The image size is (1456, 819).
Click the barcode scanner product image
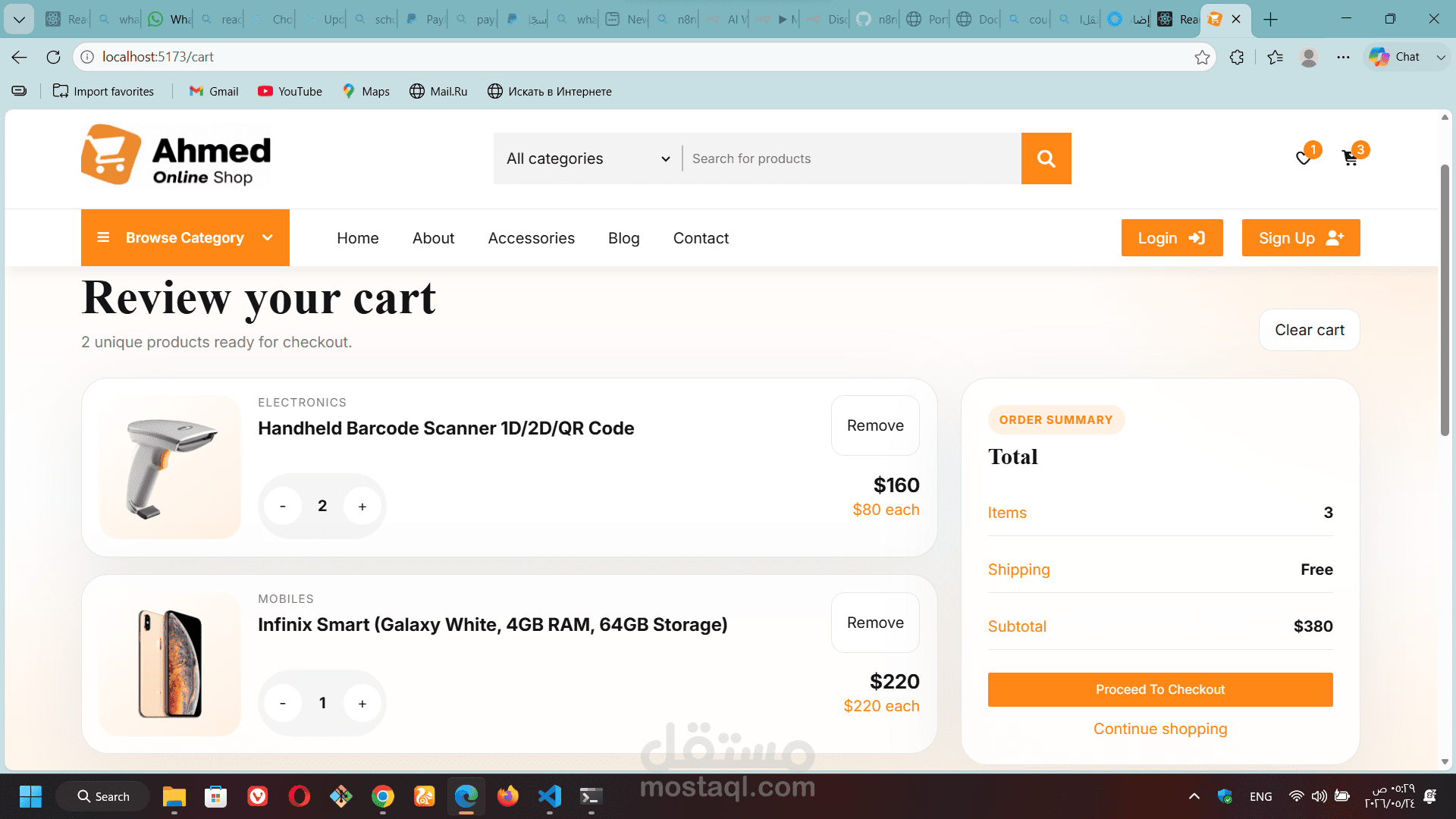click(x=170, y=467)
